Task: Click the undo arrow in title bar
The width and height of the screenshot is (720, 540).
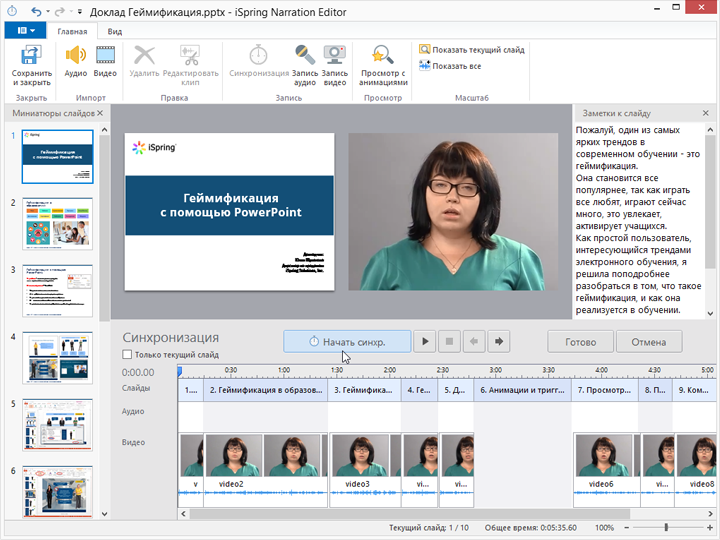Action: pos(36,11)
